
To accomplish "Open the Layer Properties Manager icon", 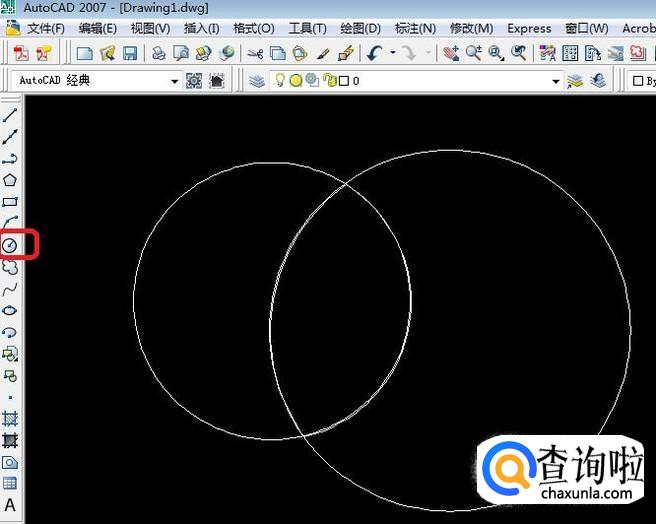I will pyautogui.click(x=256, y=81).
